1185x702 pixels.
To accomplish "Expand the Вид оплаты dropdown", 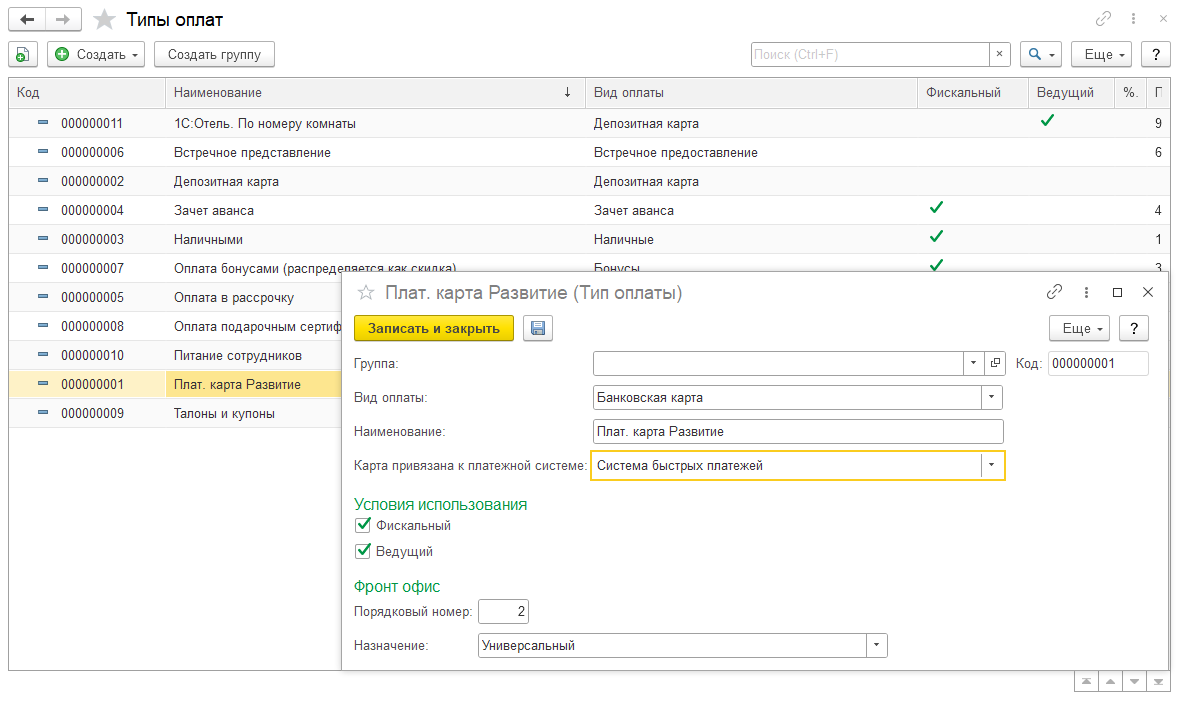I will pos(991,398).
